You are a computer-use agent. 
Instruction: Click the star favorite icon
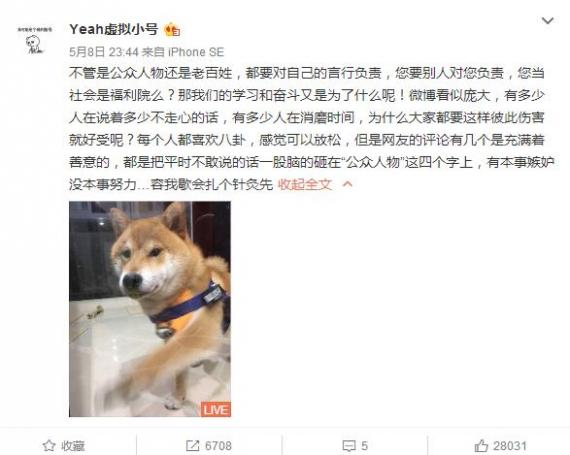click(x=49, y=445)
